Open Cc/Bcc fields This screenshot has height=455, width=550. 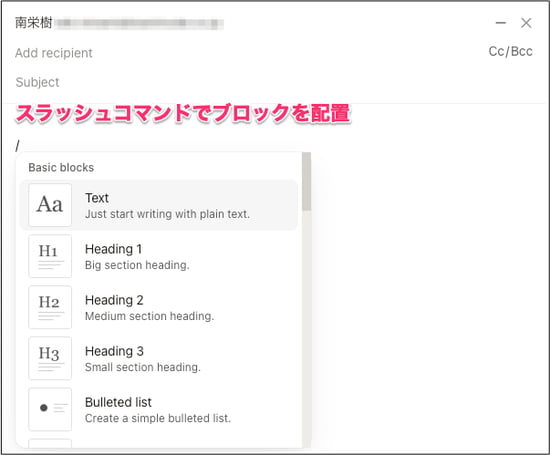click(x=510, y=52)
